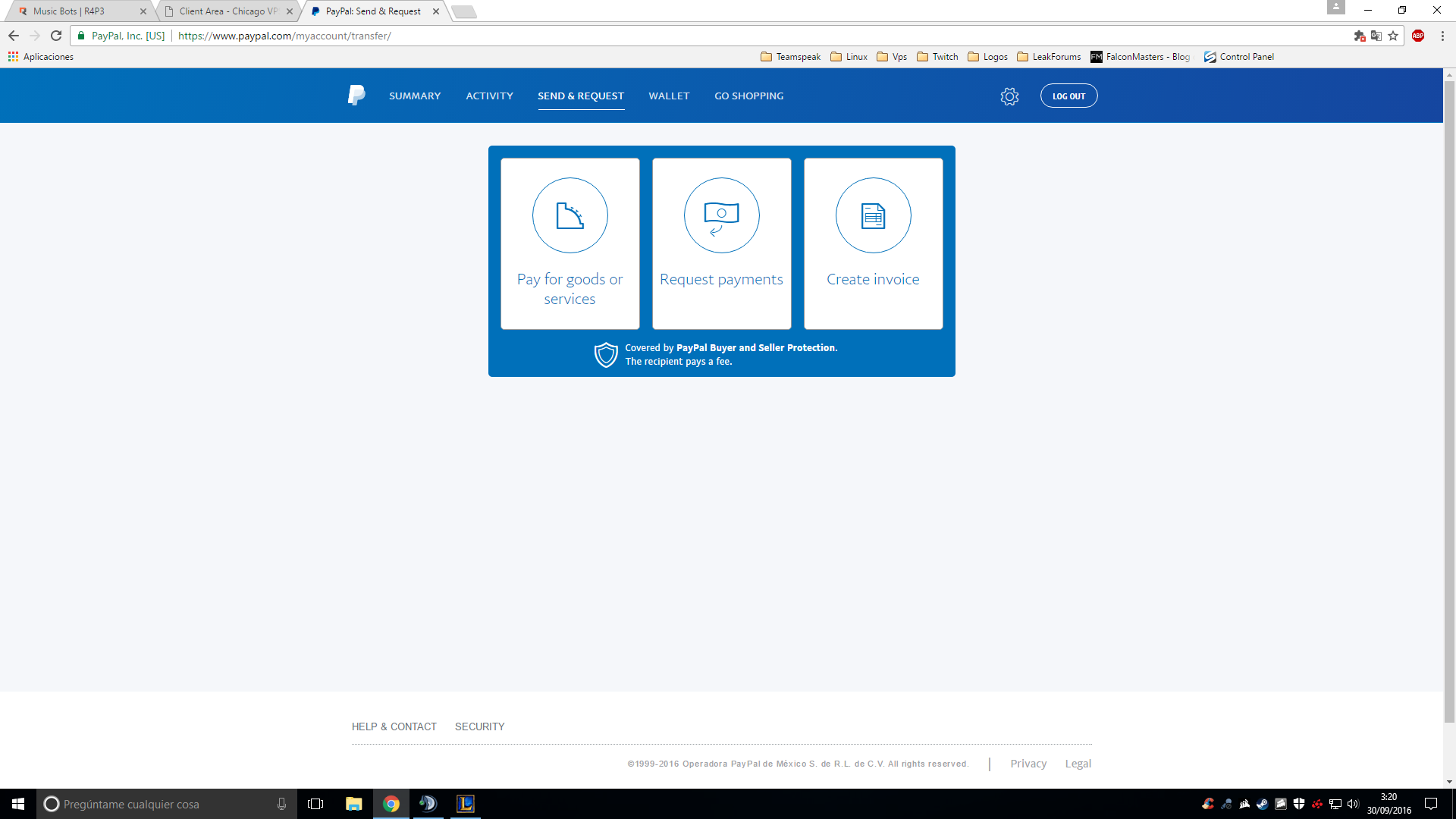This screenshot has height=819, width=1456.
Task: Reload the page with refresh icon
Action: (x=56, y=36)
